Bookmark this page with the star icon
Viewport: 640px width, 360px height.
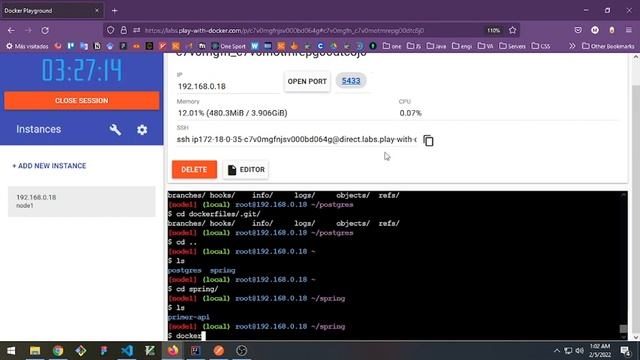[513, 30]
